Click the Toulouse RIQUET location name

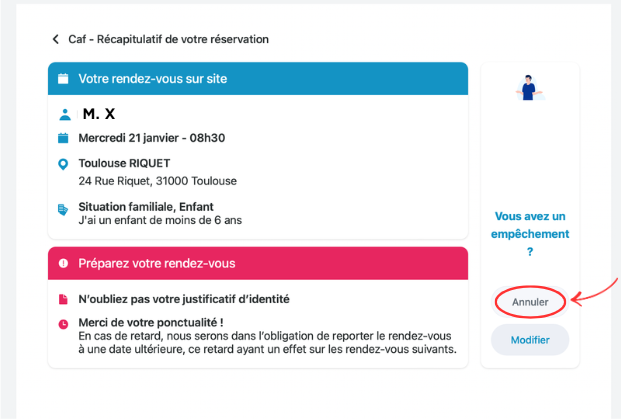(x=124, y=163)
